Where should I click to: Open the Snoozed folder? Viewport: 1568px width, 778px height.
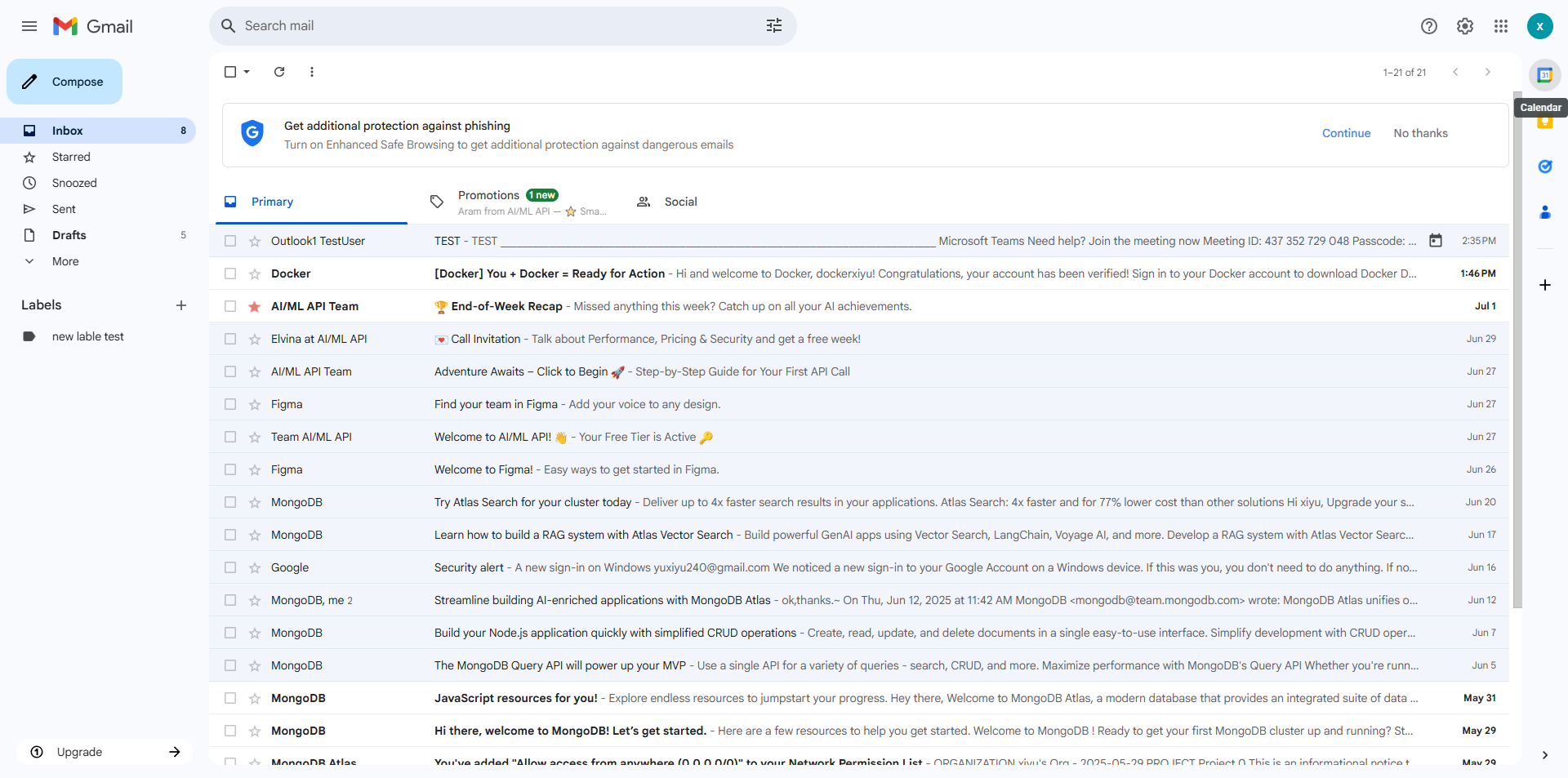tap(98, 183)
